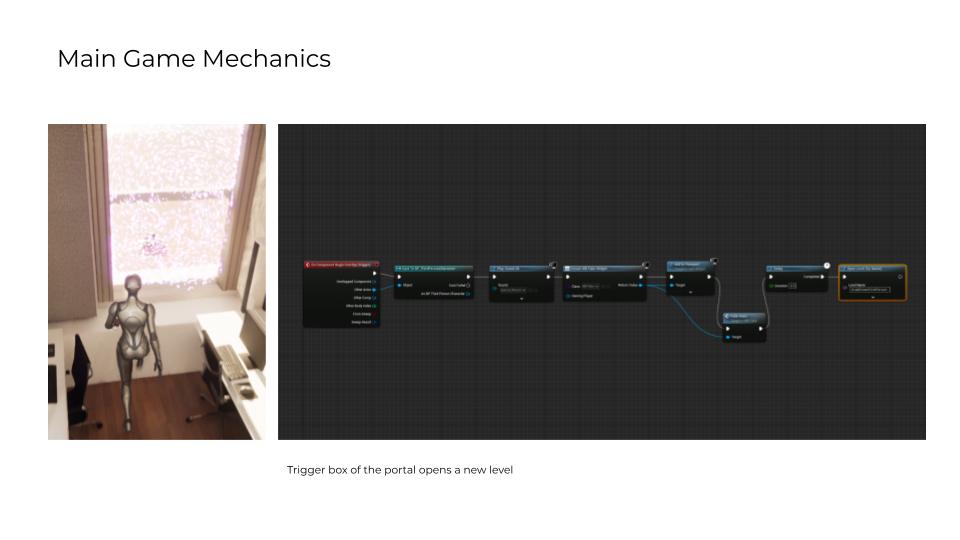This screenshot has width=960, height=540.
Task: Click the Duration value box on the Delay node
Action: [x=792, y=286]
